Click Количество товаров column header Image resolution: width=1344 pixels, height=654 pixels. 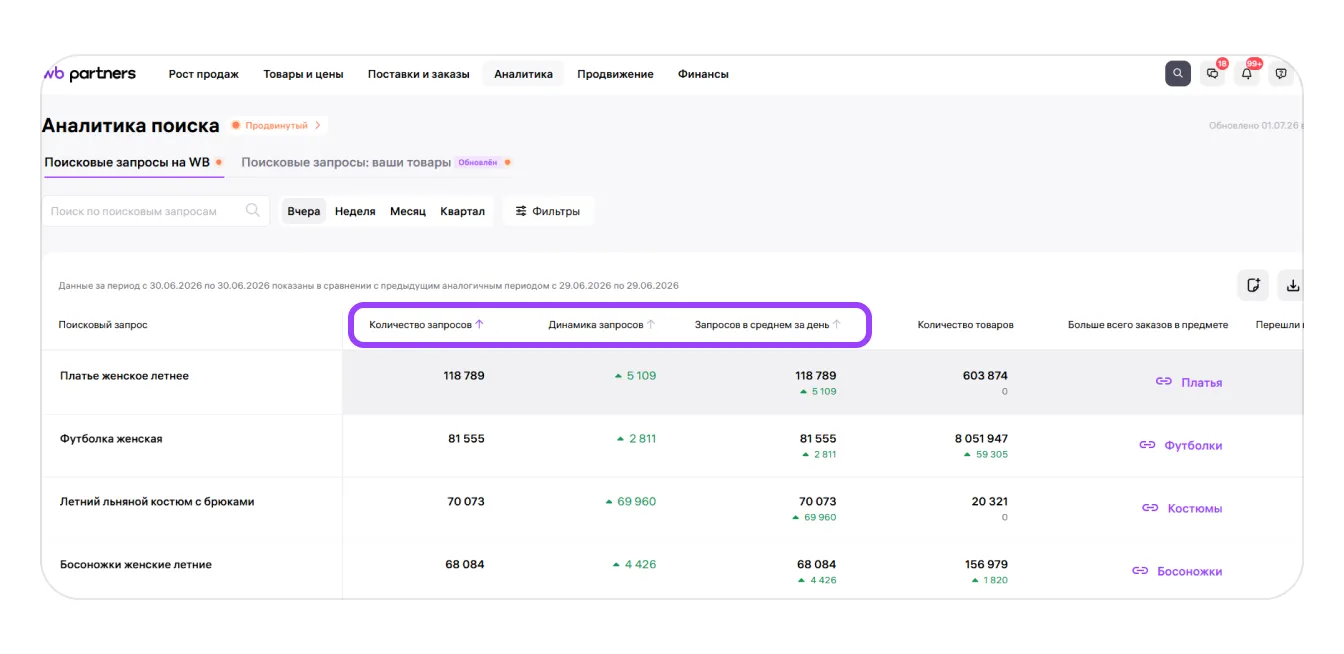(x=966, y=325)
